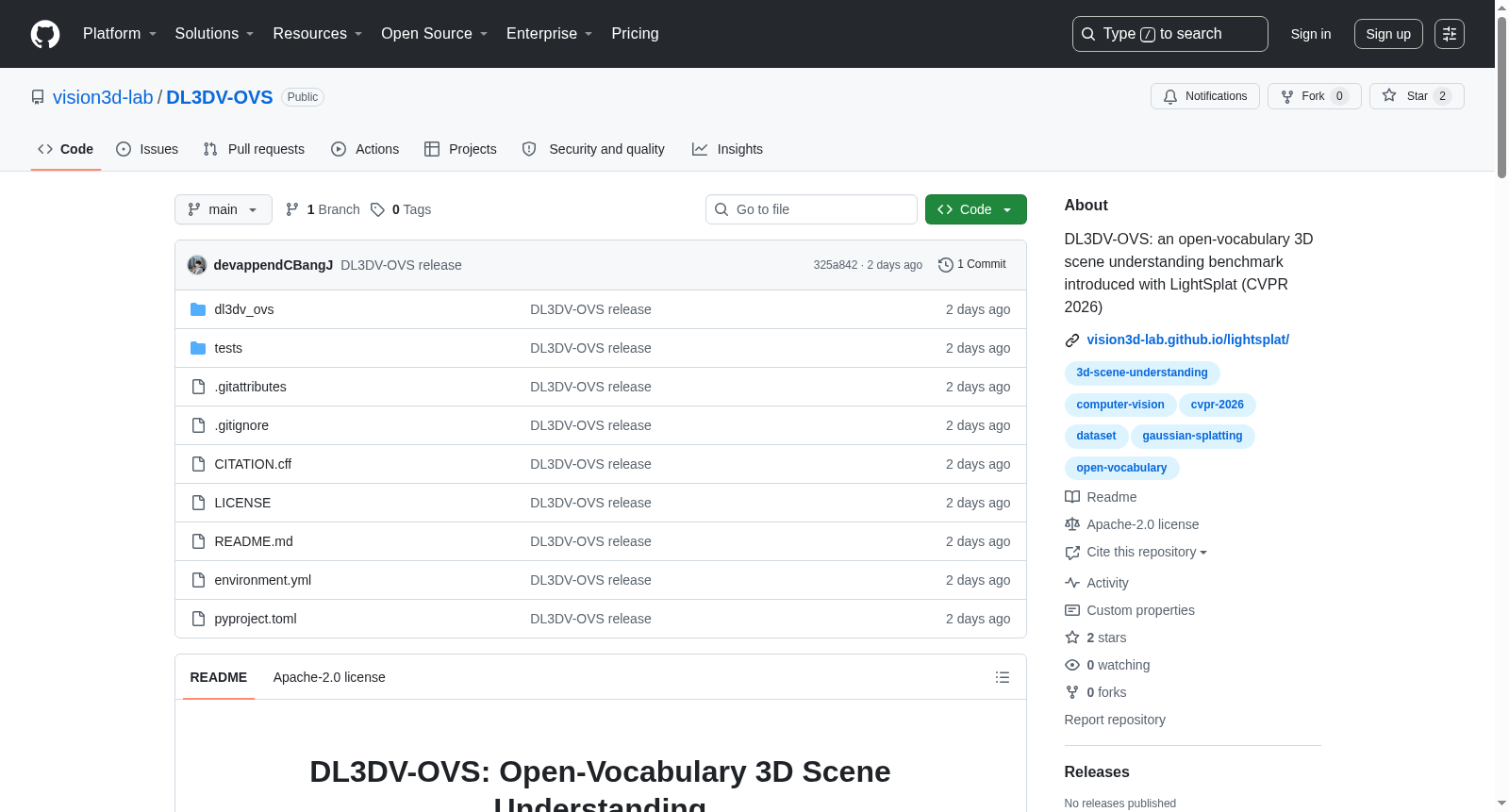Switch to the Pull requests tab
The height and width of the screenshot is (812, 1509).
[254, 149]
